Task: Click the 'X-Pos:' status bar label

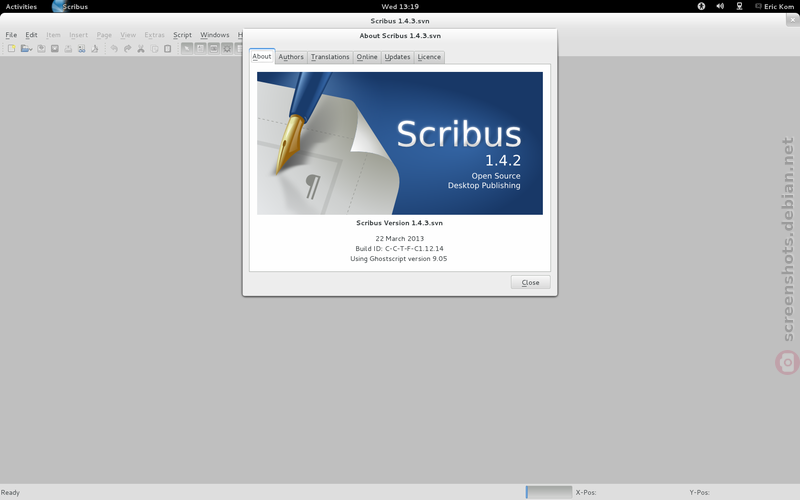Action: 586,492
